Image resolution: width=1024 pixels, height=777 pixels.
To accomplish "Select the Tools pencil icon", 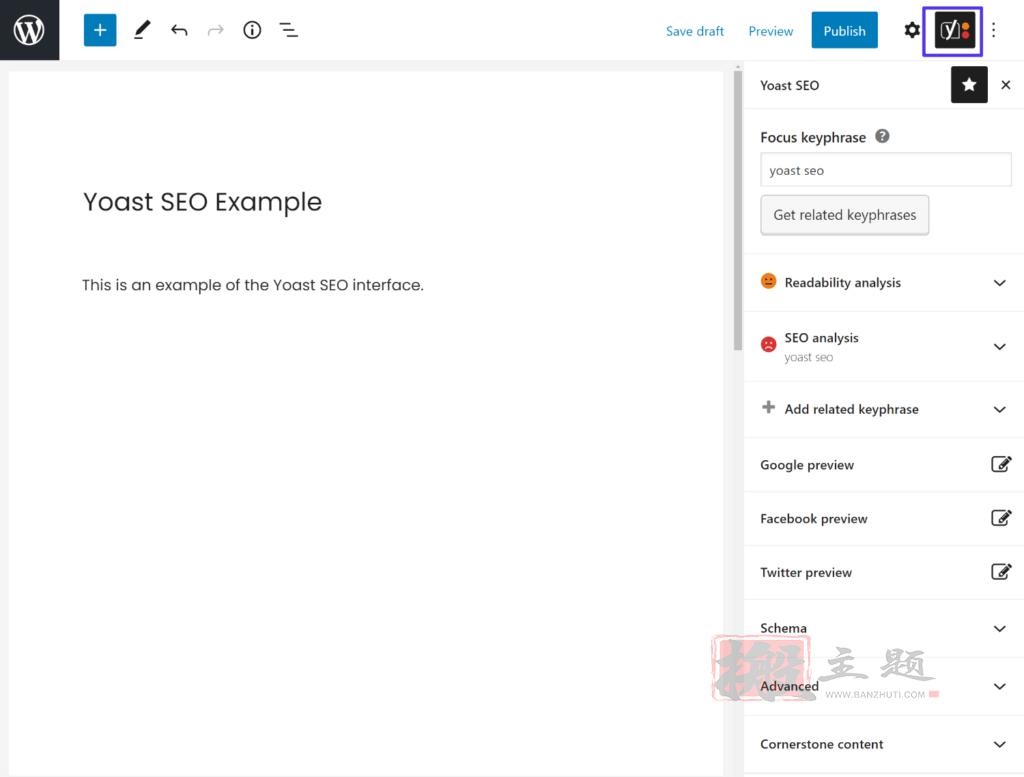I will tap(142, 30).
